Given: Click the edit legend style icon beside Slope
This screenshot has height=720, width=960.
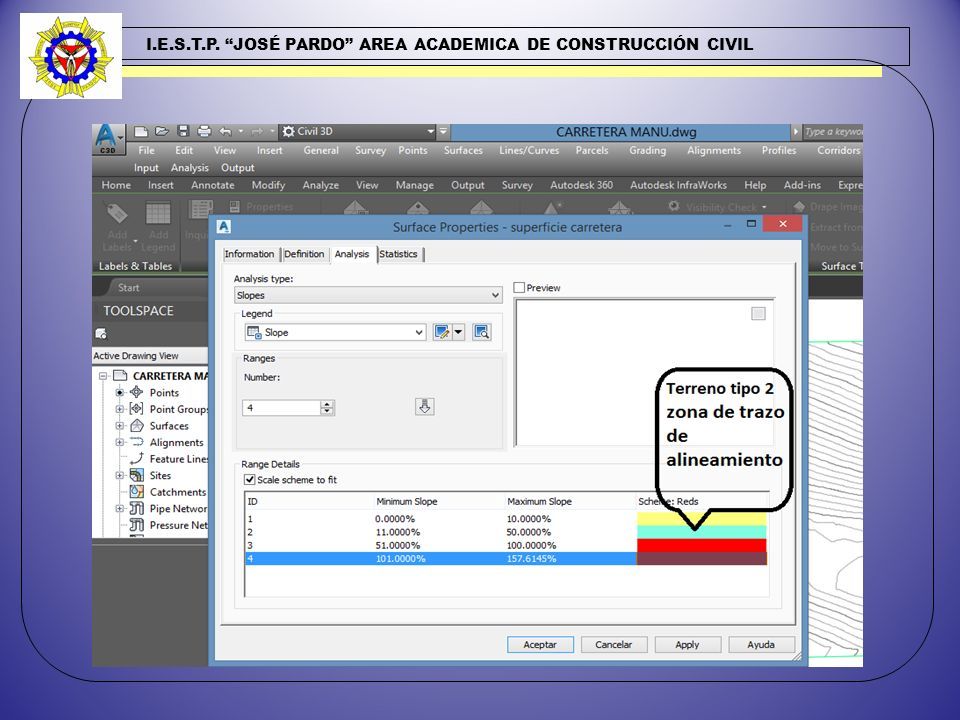Looking at the screenshot, I should pos(441,332).
